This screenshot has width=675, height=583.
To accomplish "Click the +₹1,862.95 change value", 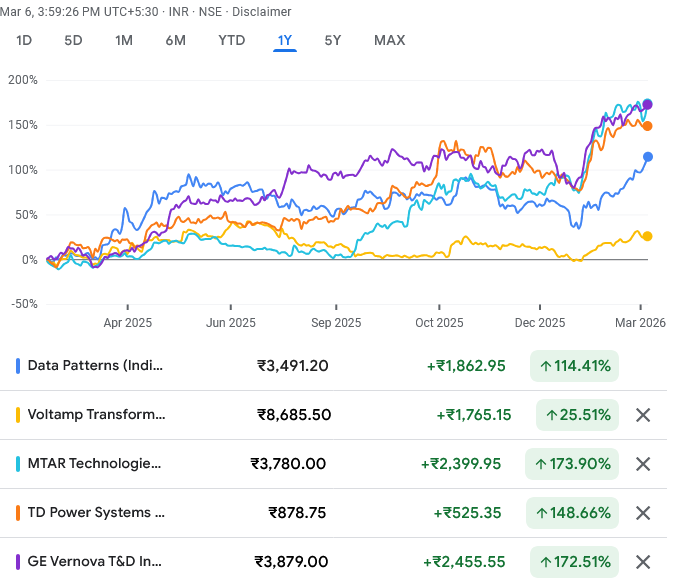I will (466, 366).
